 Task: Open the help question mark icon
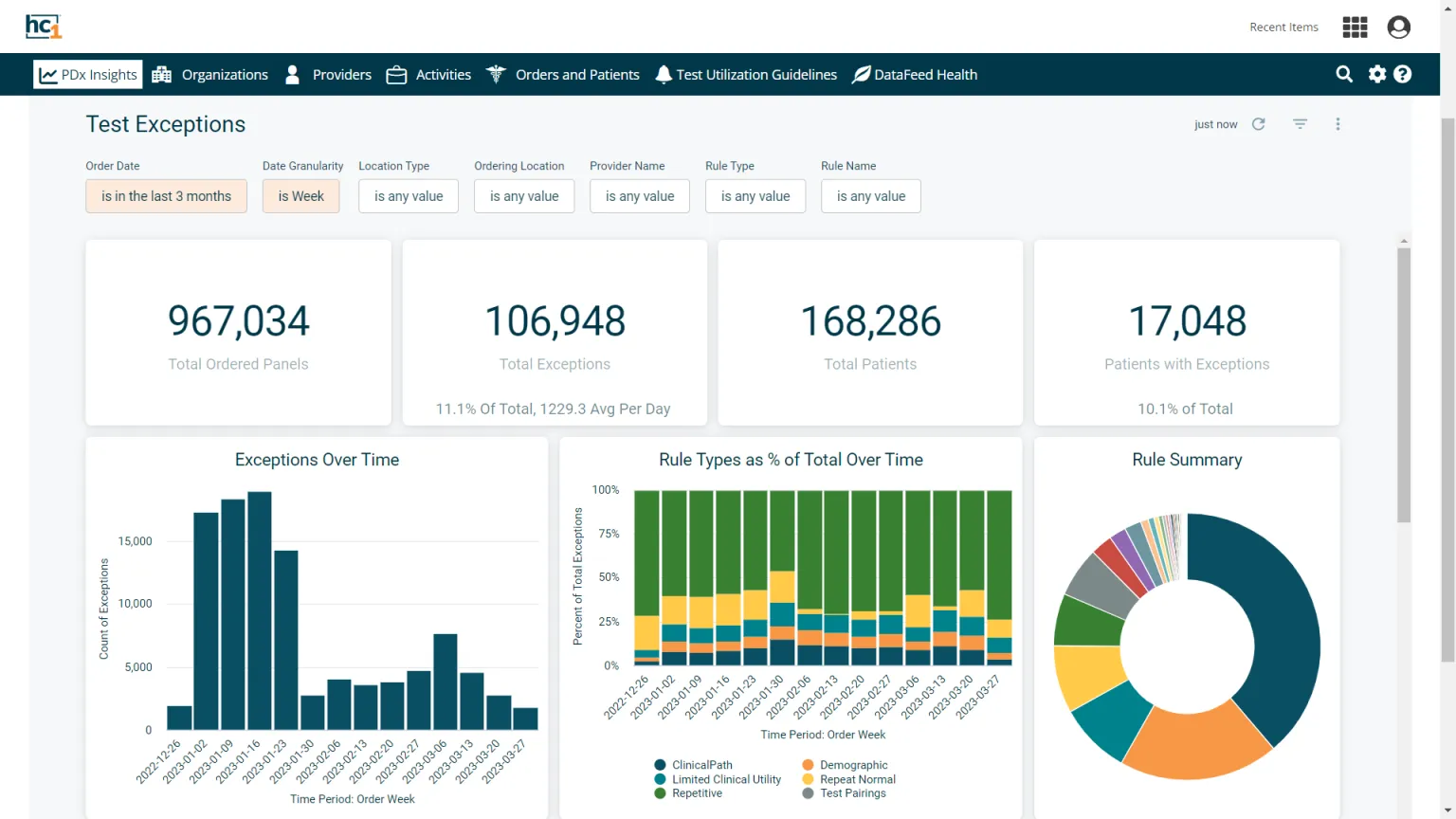tap(1403, 74)
